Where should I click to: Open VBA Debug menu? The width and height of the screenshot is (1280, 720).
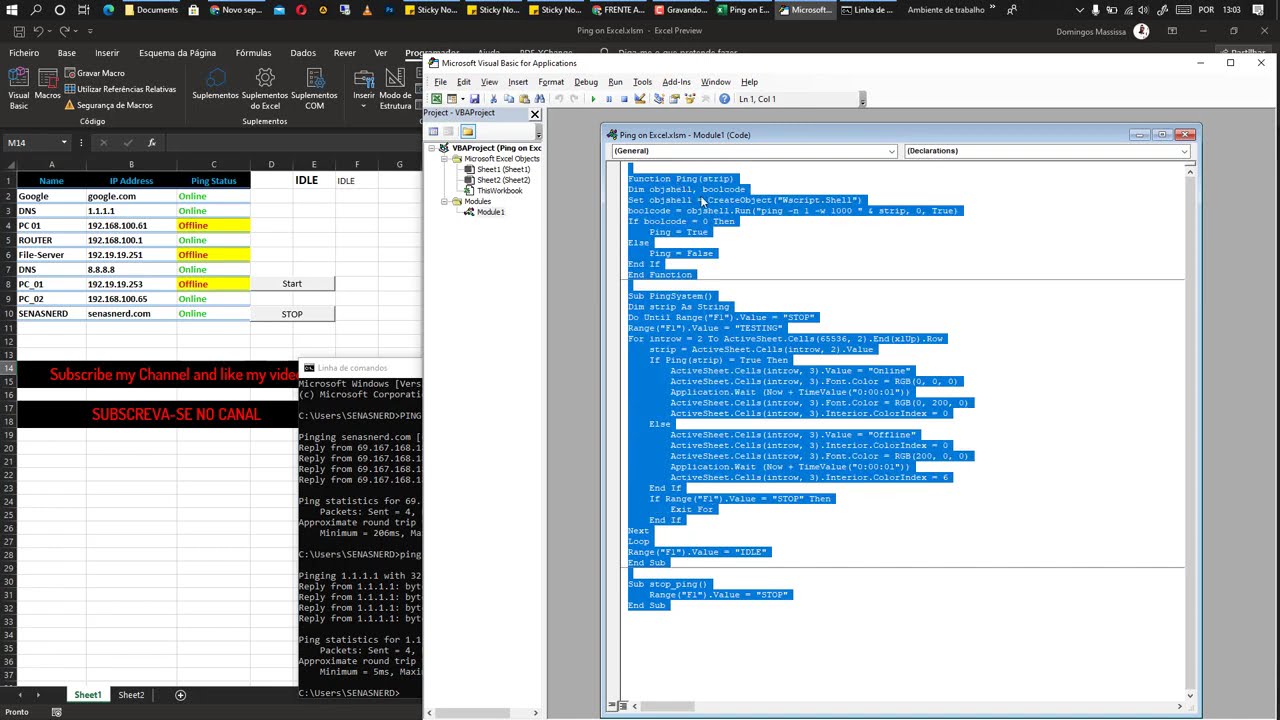[x=586, y=82]
